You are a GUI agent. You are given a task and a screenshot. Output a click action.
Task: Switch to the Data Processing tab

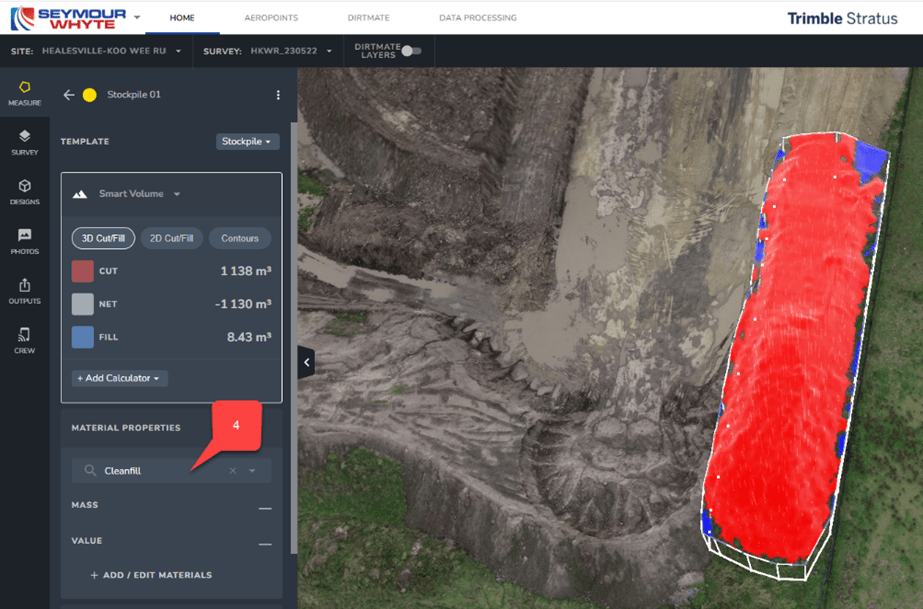[x=478, y=18]
